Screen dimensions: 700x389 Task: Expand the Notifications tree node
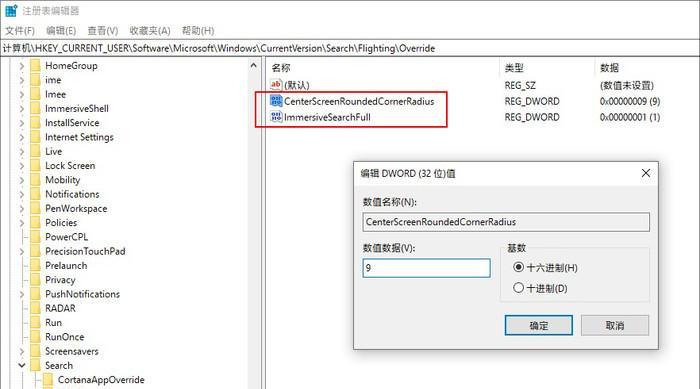21,195
